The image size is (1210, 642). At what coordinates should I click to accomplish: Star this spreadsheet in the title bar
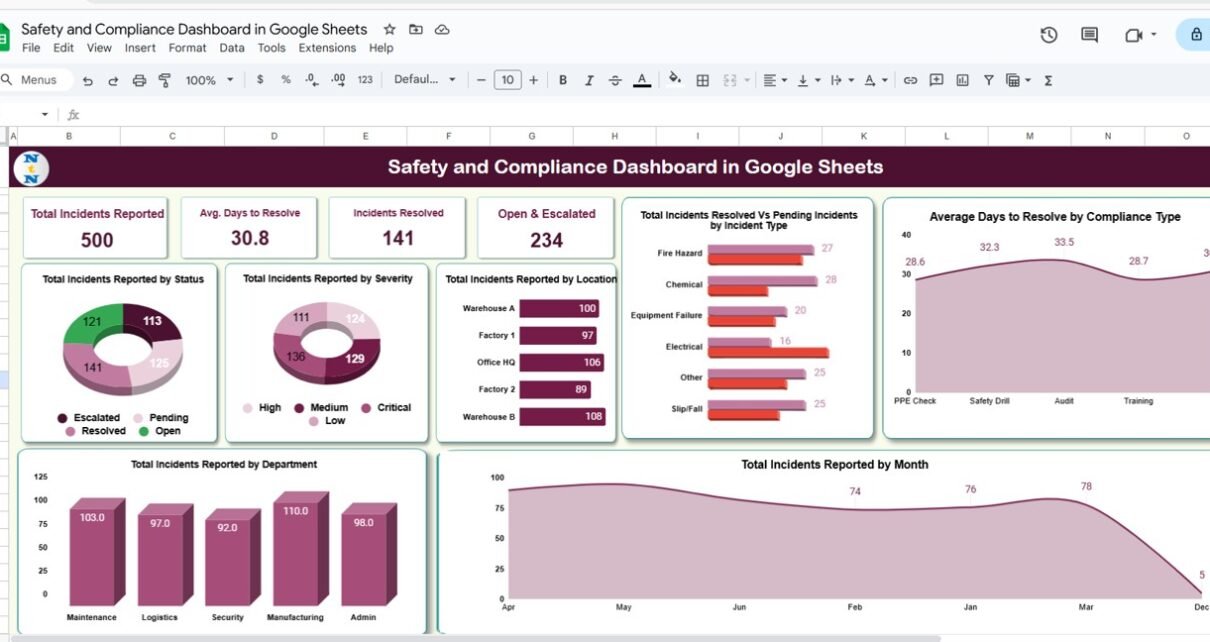click(389, 30)
